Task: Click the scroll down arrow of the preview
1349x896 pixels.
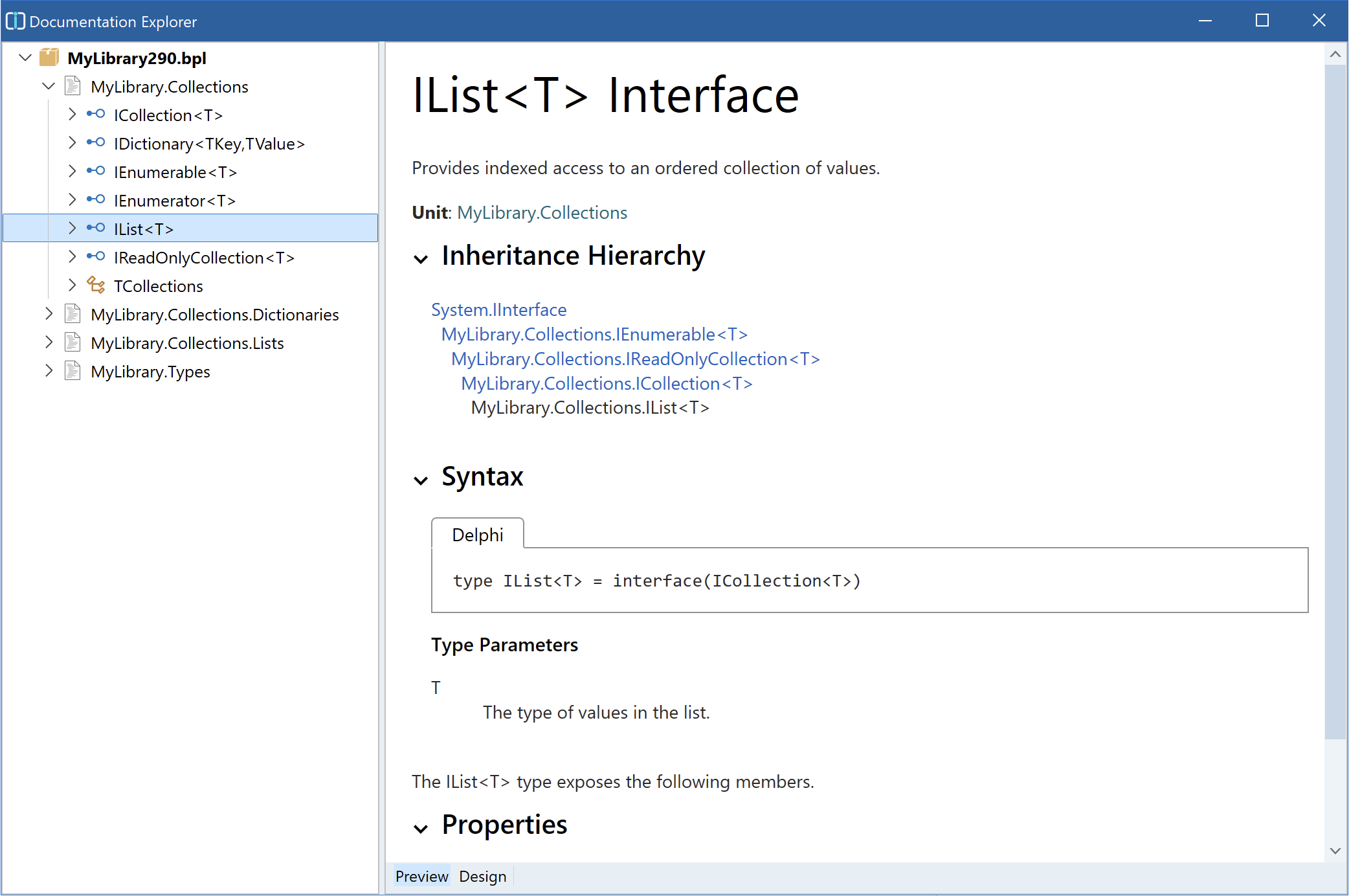Action: click(1335, 851)
